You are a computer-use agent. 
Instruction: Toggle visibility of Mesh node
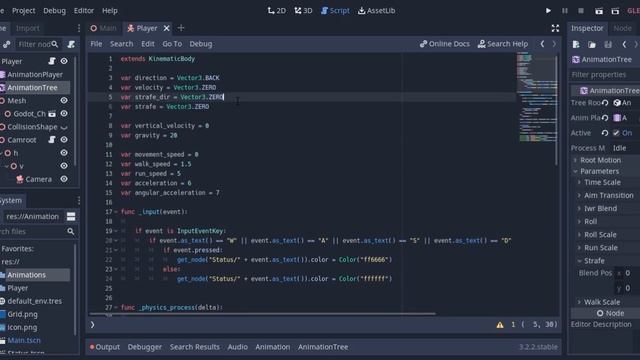64,100
